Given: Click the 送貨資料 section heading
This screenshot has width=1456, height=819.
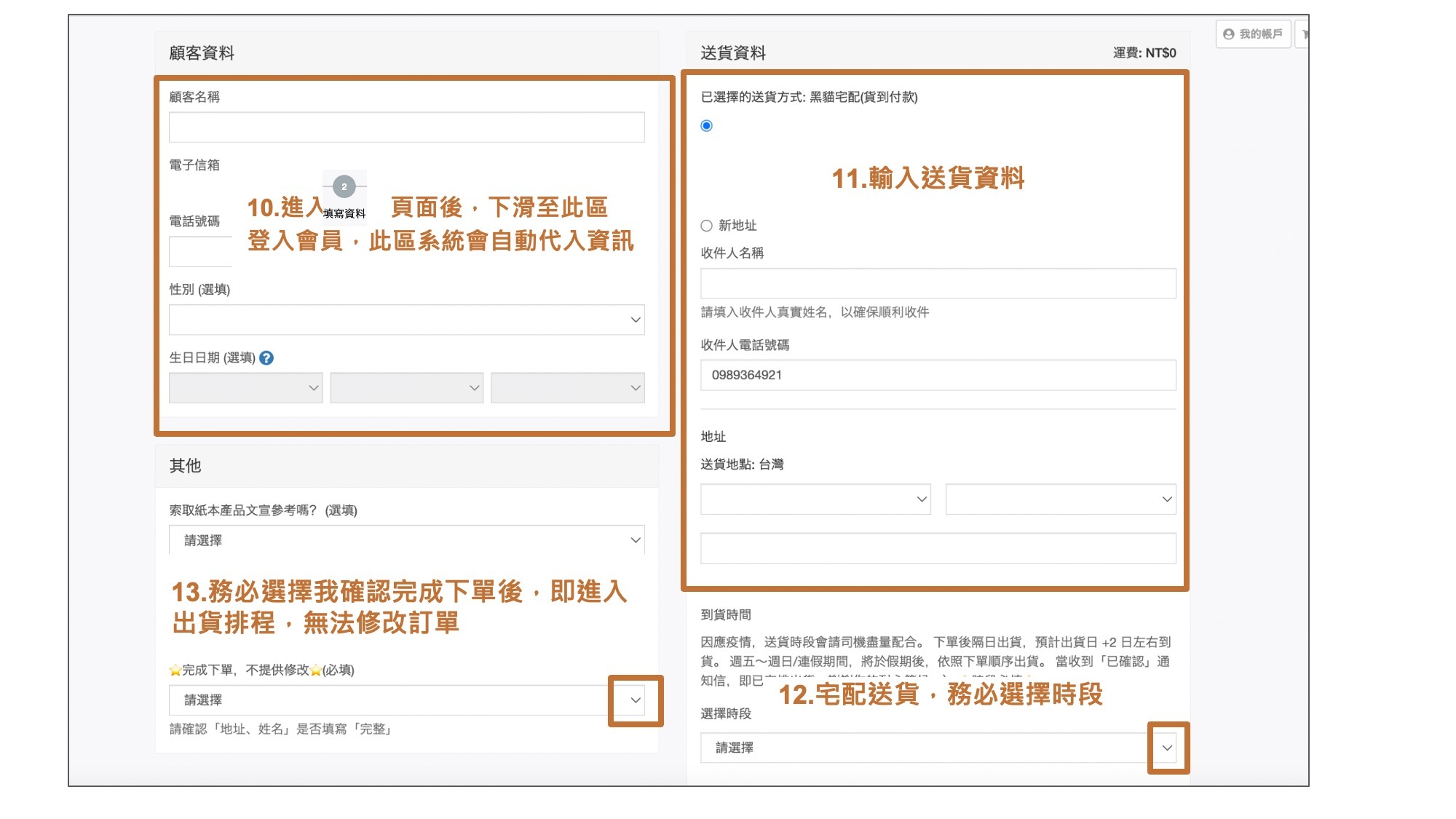Looking at the screenshot, I should tap(733, 53).
